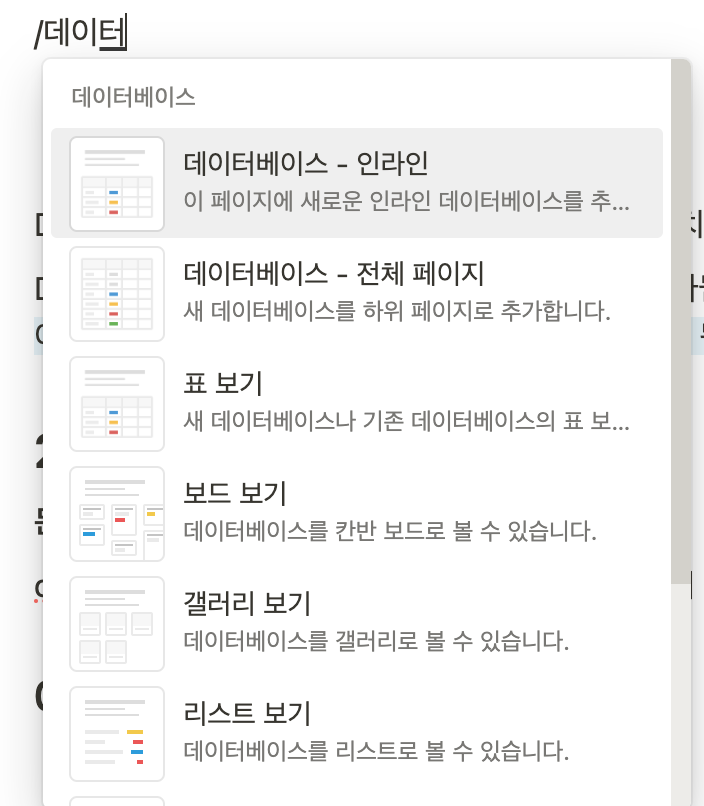Click '데이터베이스를 리스트로 볼 수 있습니다' description

pos(377,750)
